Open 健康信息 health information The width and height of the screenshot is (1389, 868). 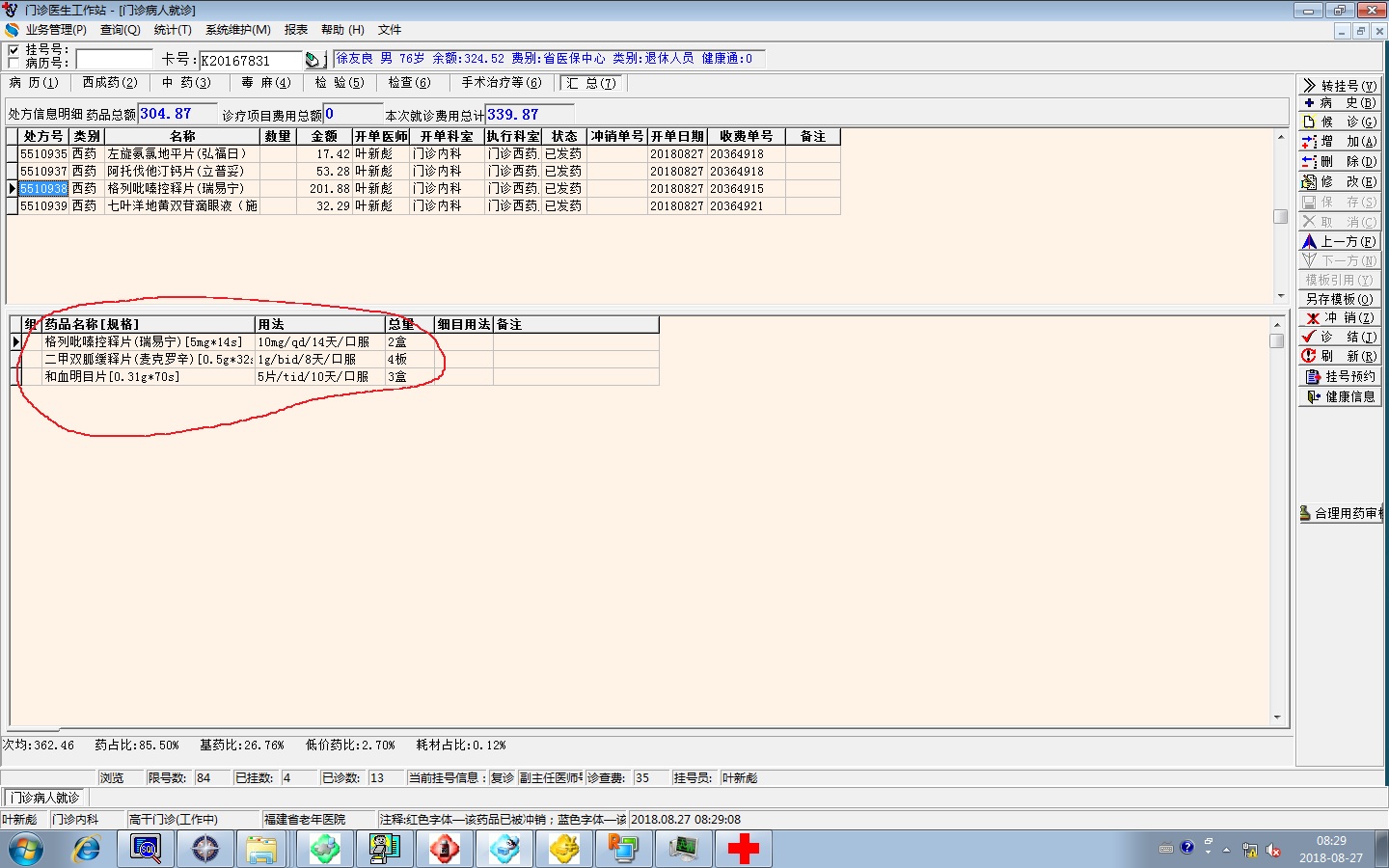point(1340,397)
